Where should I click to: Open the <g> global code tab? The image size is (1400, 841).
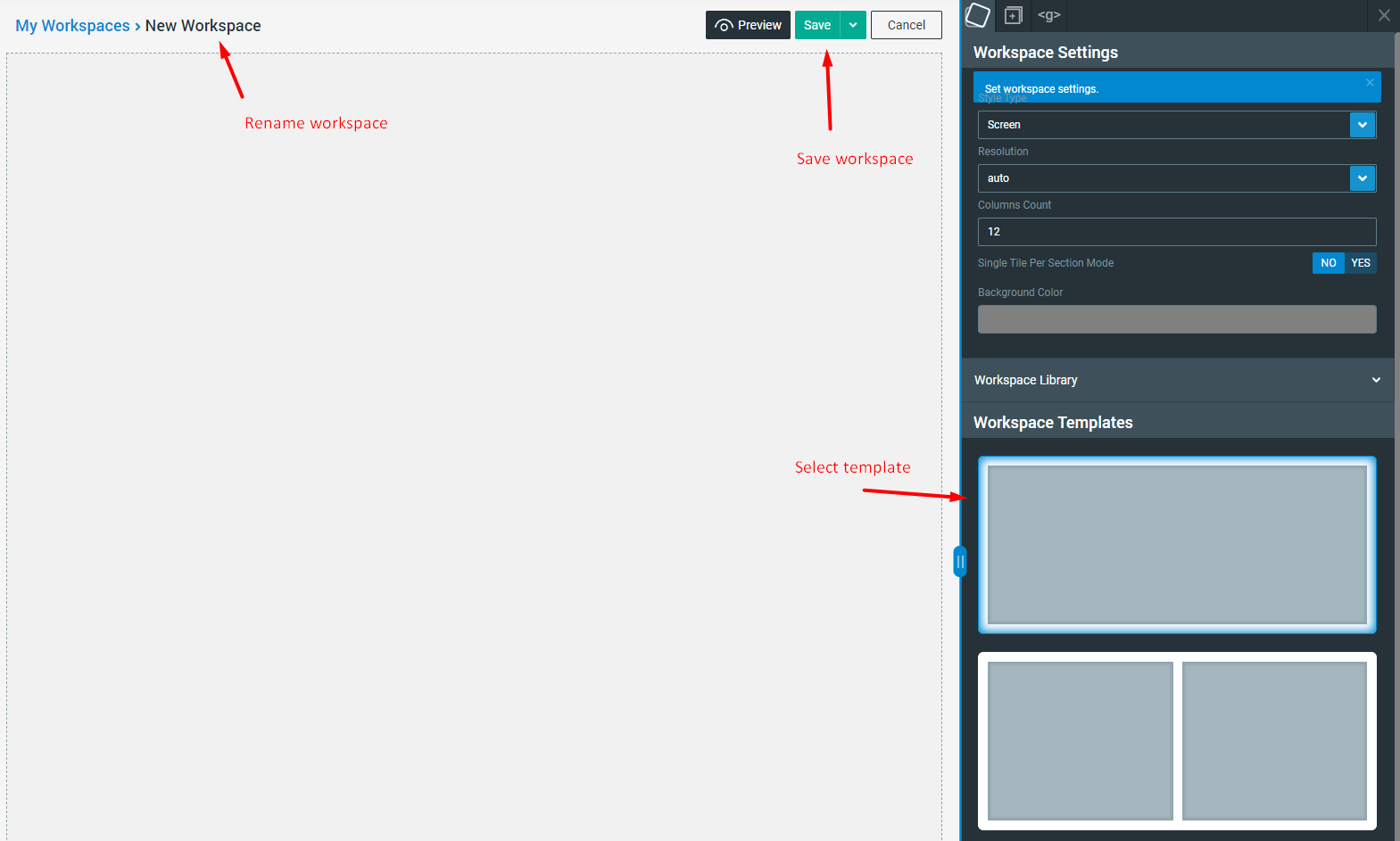point(1048,15)
